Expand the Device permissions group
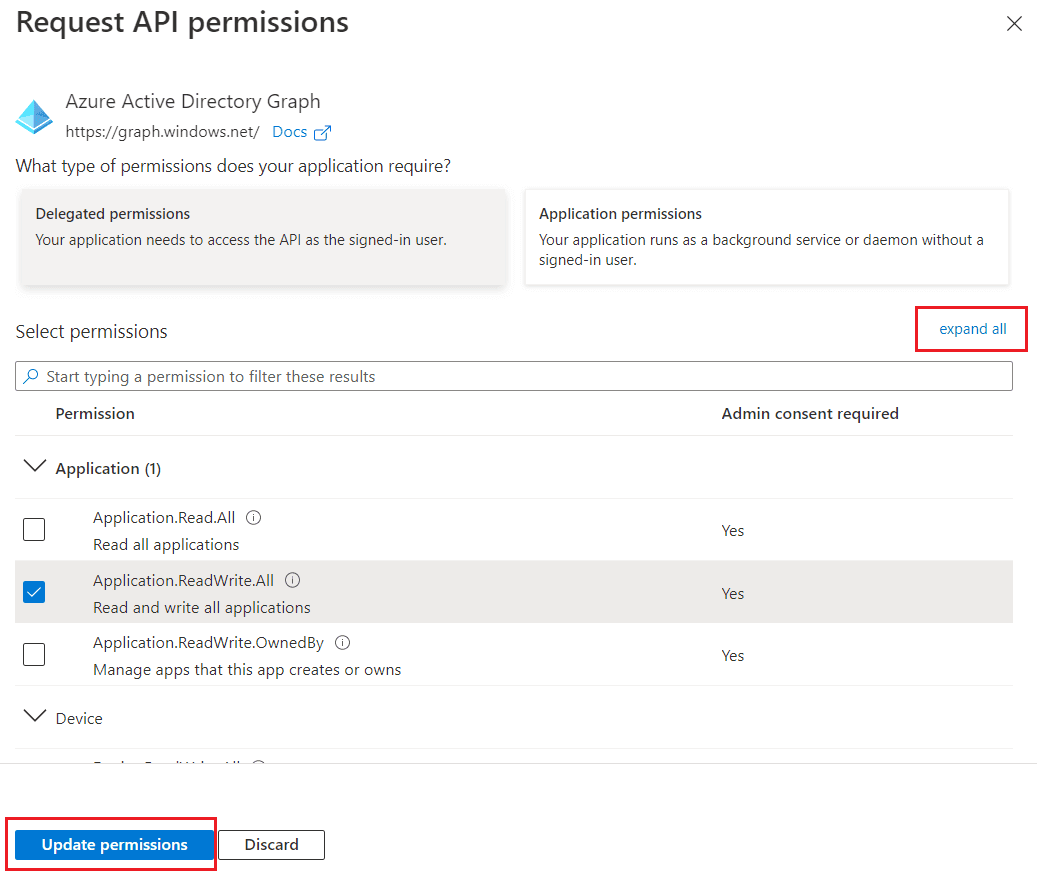The width and height of the screenshot is (1037, 877). click(33, 716)
